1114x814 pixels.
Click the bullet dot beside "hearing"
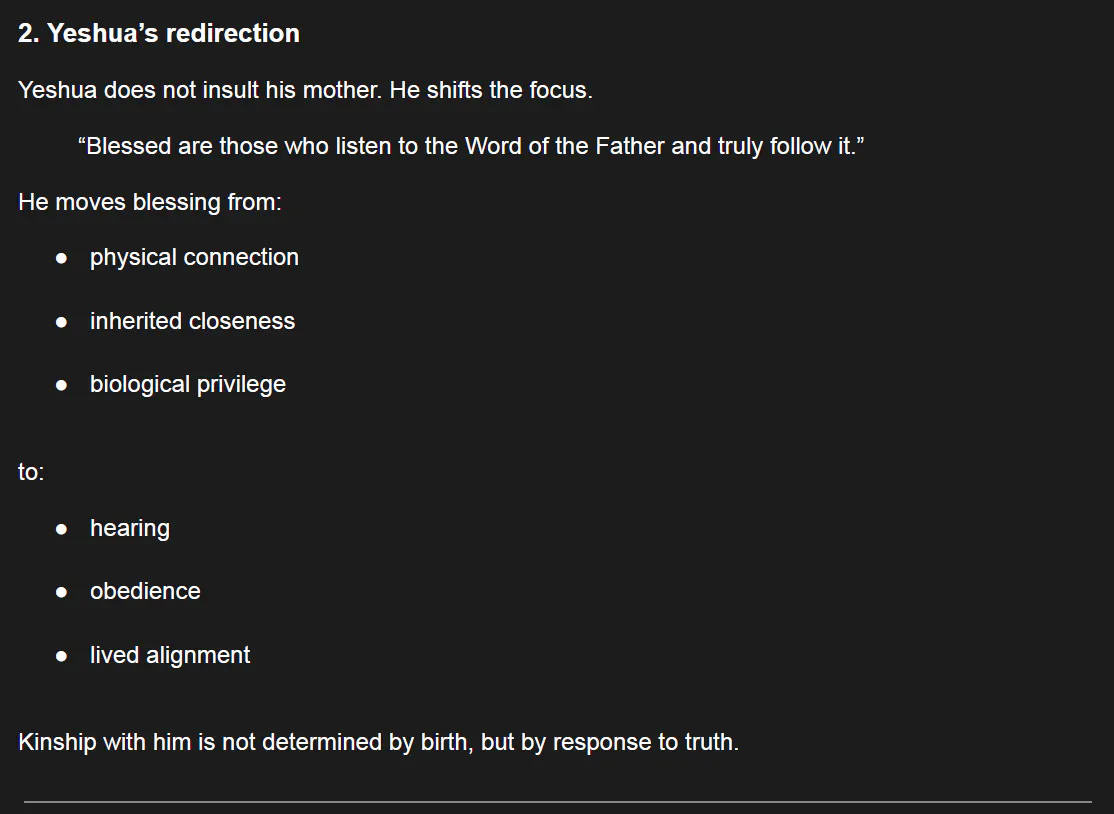coord(62,529)
